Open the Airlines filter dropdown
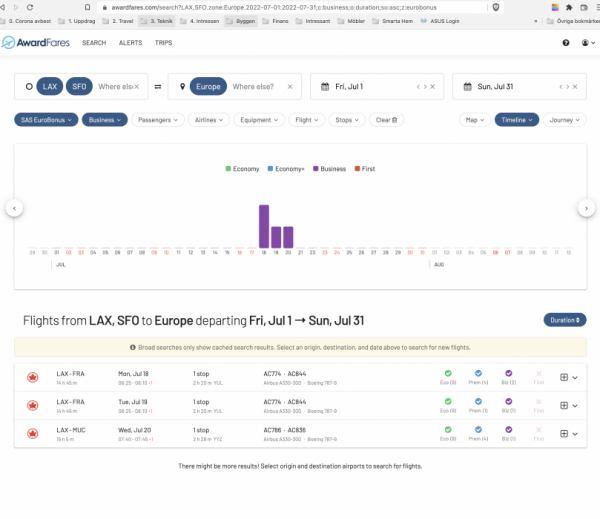 pyautogui.click(x=207, y=120)
